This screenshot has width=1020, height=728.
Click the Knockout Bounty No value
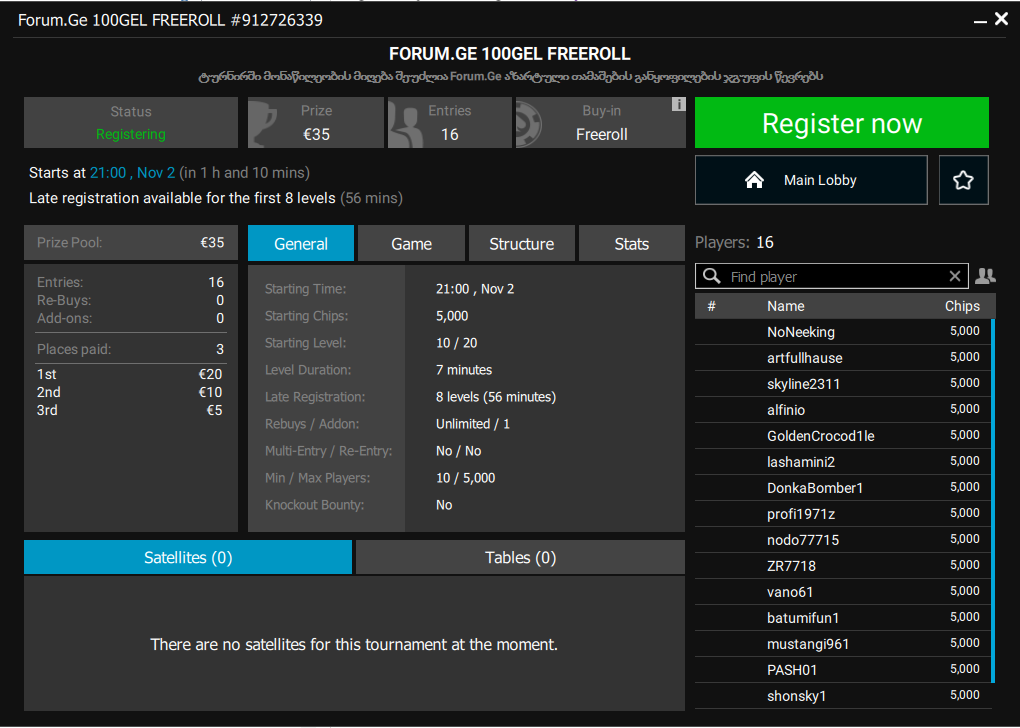tap(444, 505)
